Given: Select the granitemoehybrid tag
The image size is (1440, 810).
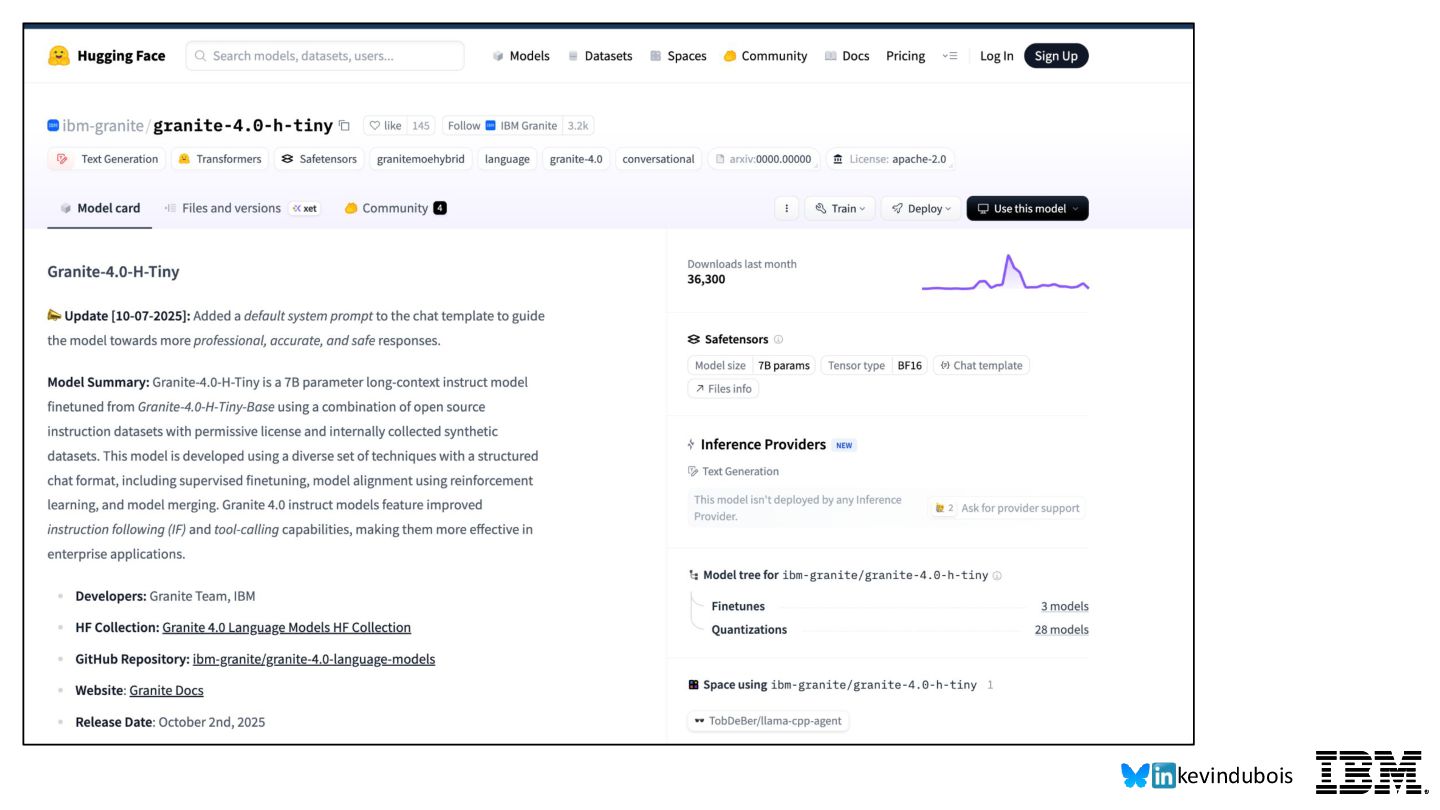Looking at the screenshot, I should pyautogui.click(x=420, y=159).
